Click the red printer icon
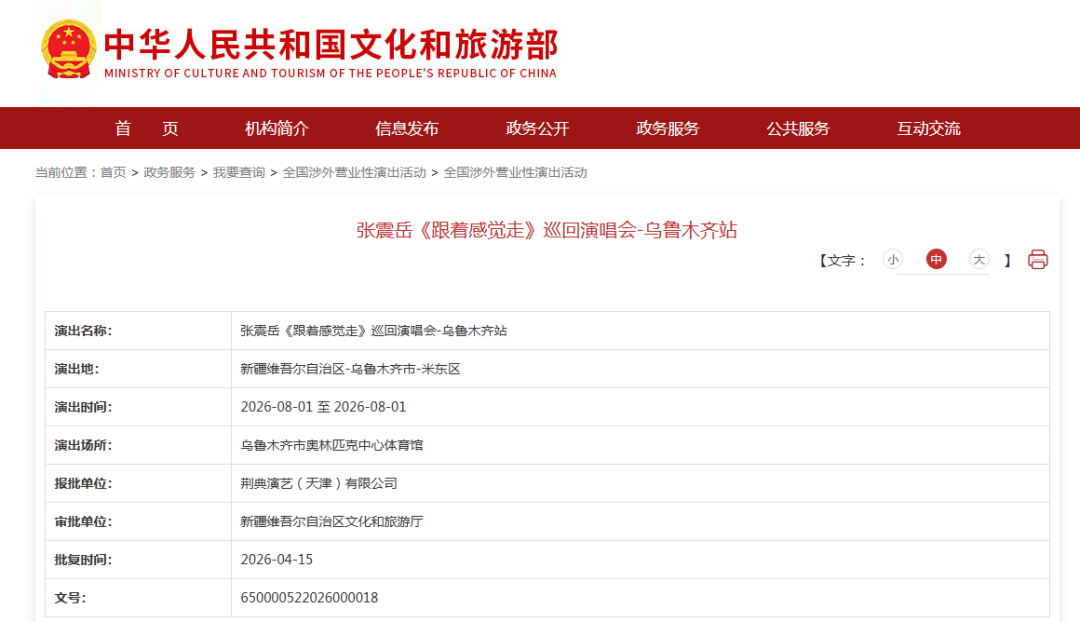This screenshot has width=1080, height=622. point(1038,260)
